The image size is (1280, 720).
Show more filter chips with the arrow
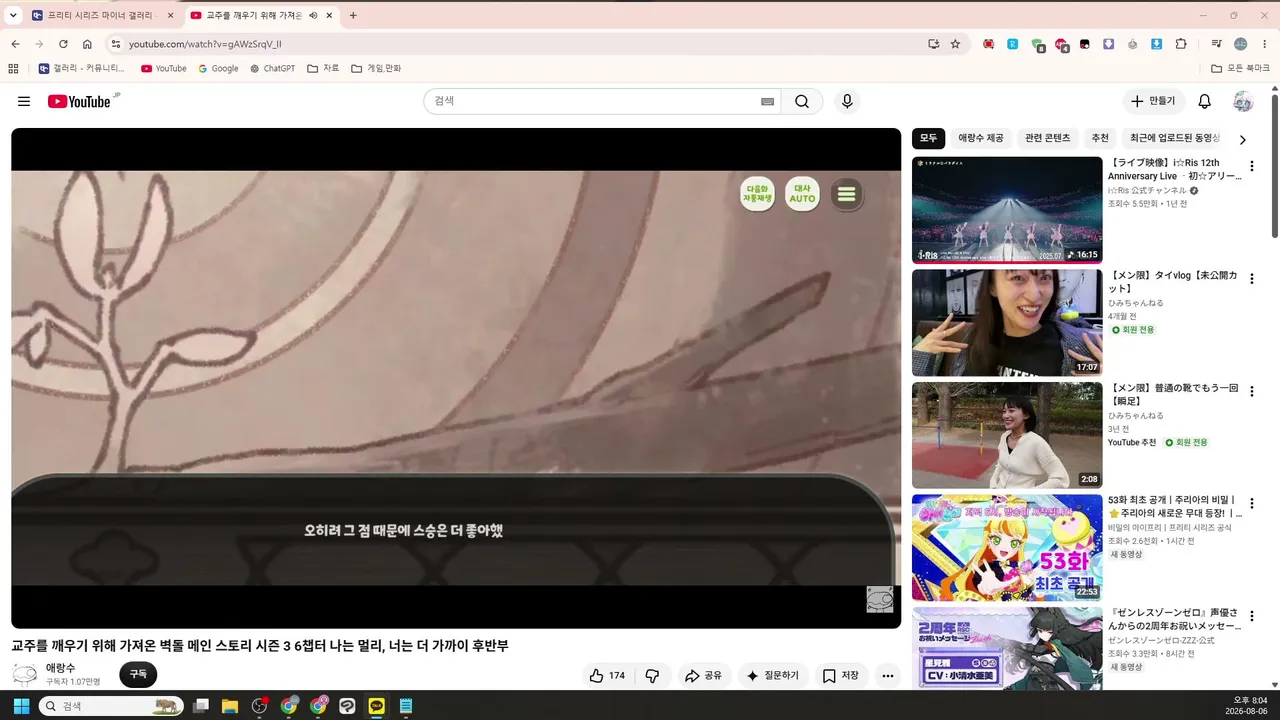1243,140
